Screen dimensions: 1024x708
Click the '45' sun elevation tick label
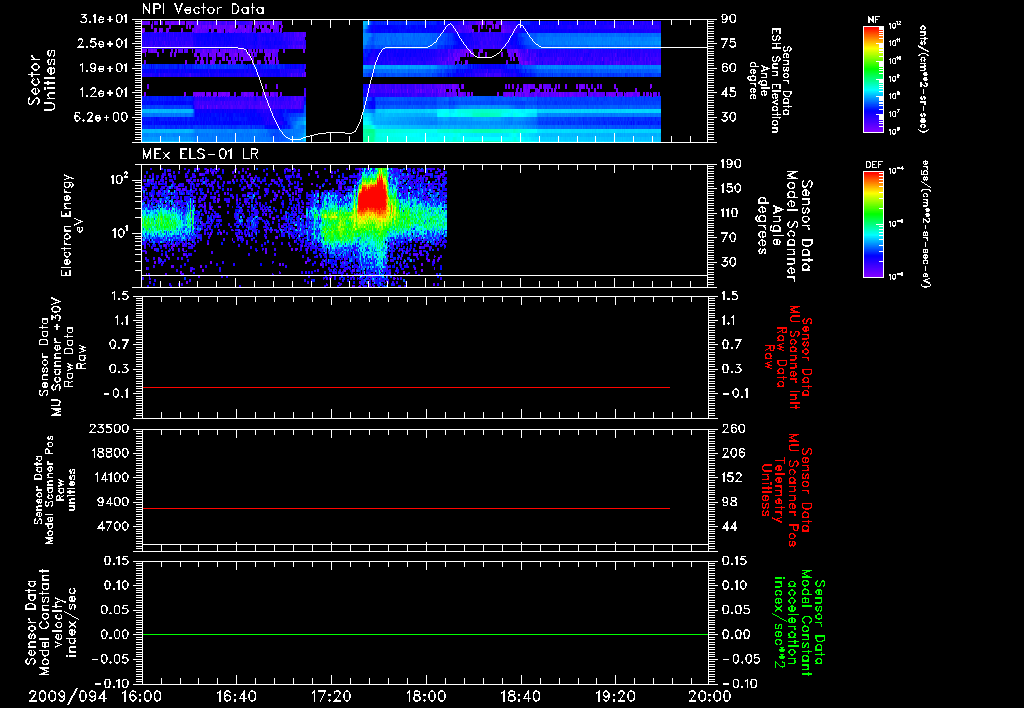(x=729, y=93)
